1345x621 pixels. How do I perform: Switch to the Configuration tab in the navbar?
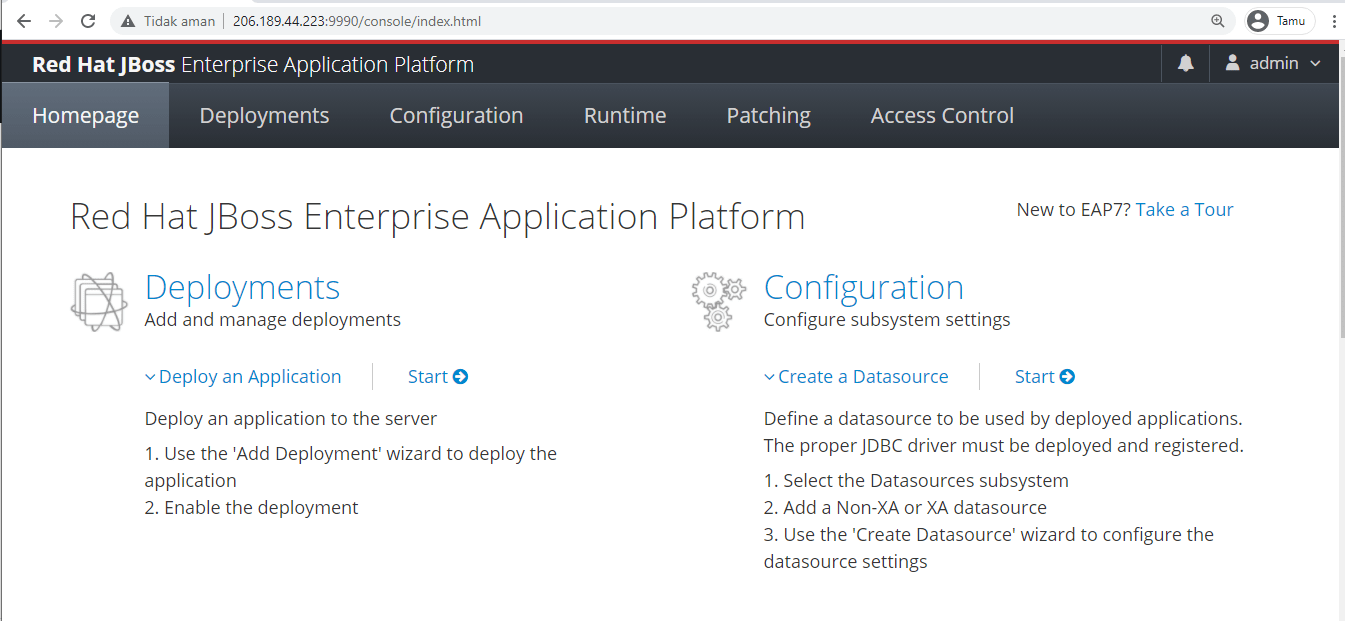pyautogui.click(x=456, y=116)
